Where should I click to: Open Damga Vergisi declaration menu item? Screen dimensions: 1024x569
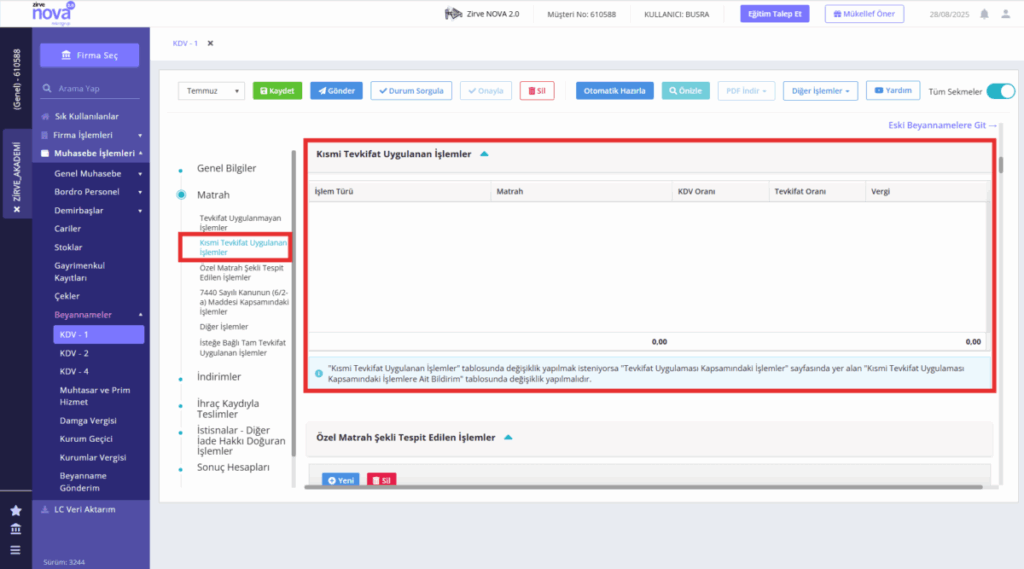pyautogui.click(x=88, y=421)
